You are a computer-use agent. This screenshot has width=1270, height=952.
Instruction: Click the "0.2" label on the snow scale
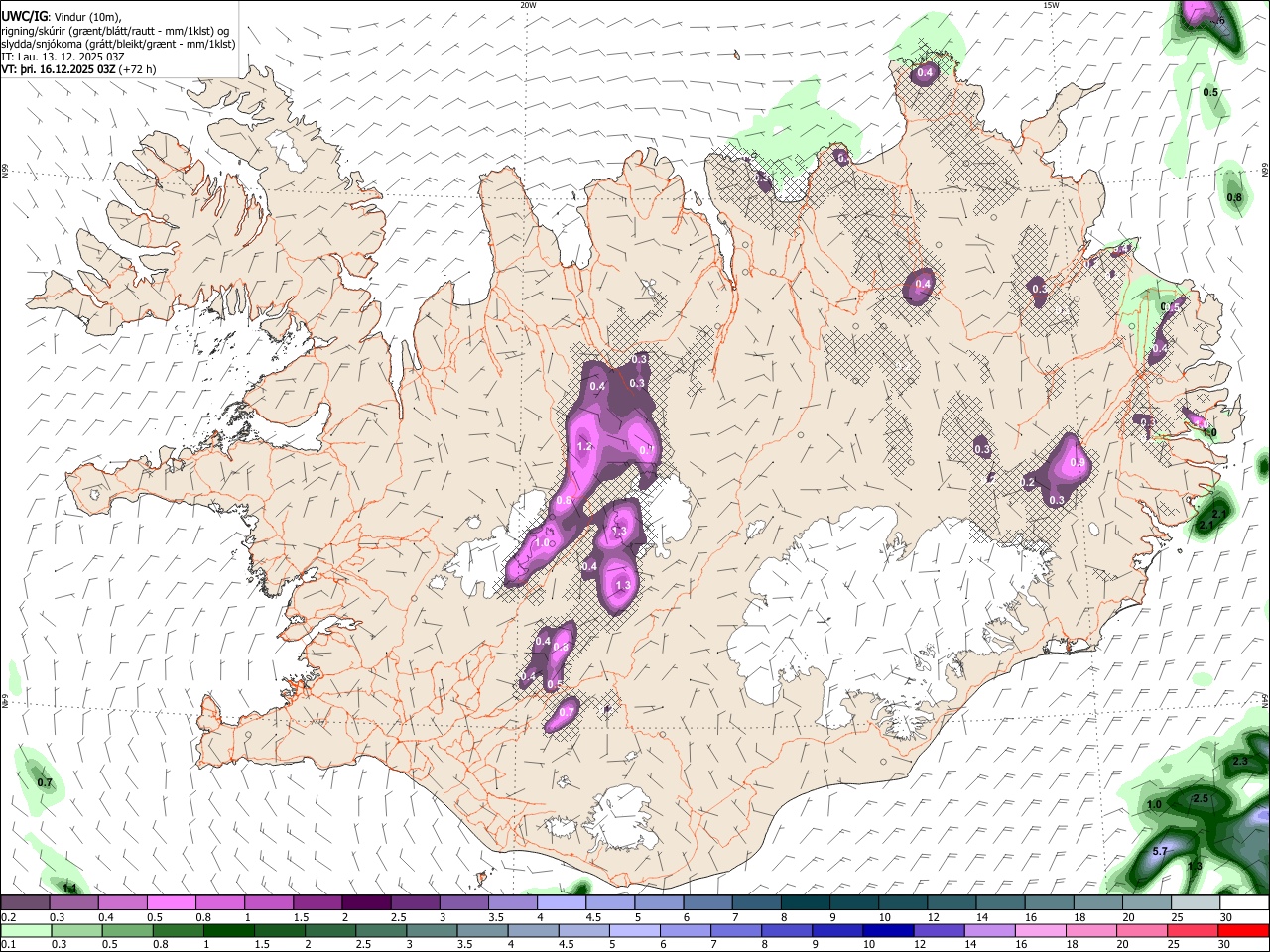pyautogui.click(x=8, y=917)
